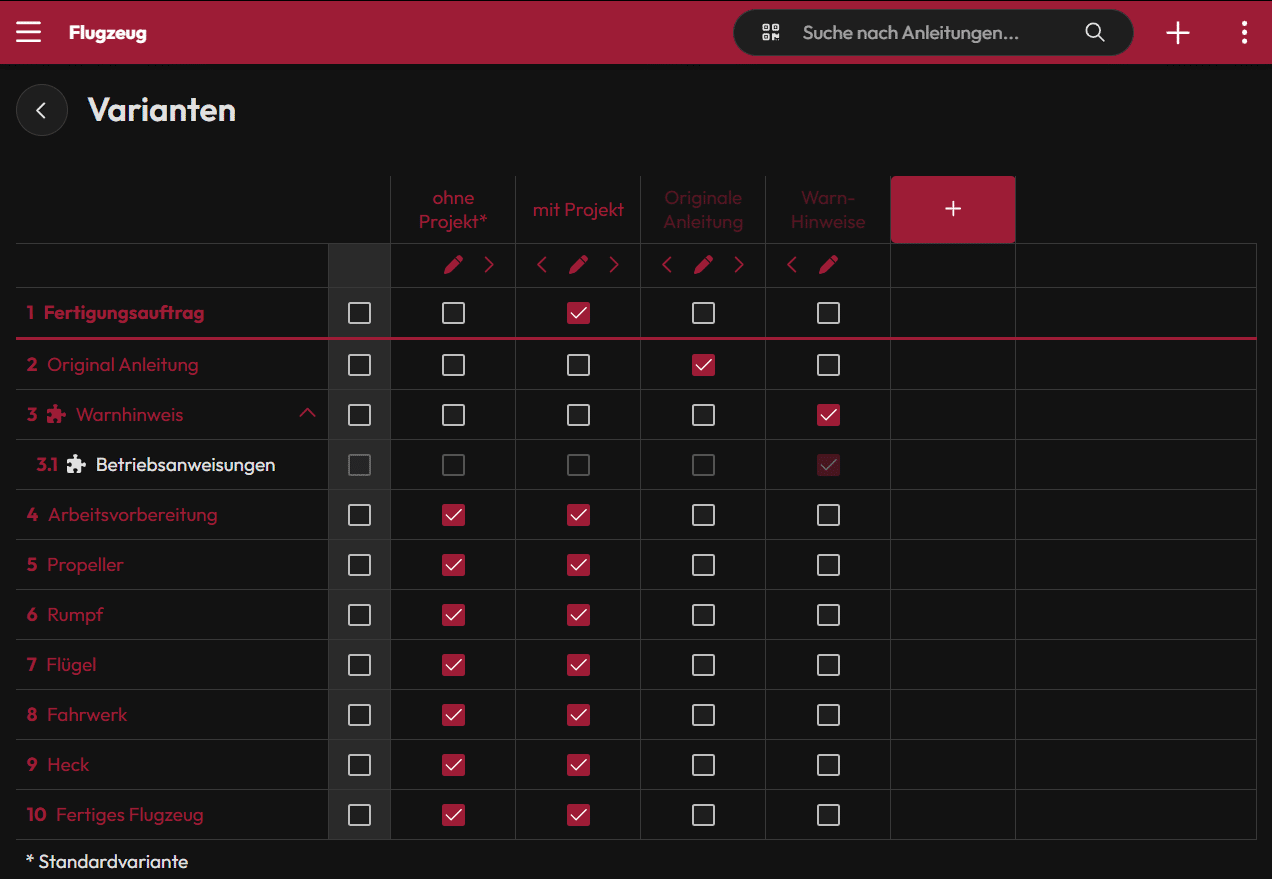Click the QR code scanner icon
The height and width of the screenshot is (879, 1272).
(x=770, y=32)
